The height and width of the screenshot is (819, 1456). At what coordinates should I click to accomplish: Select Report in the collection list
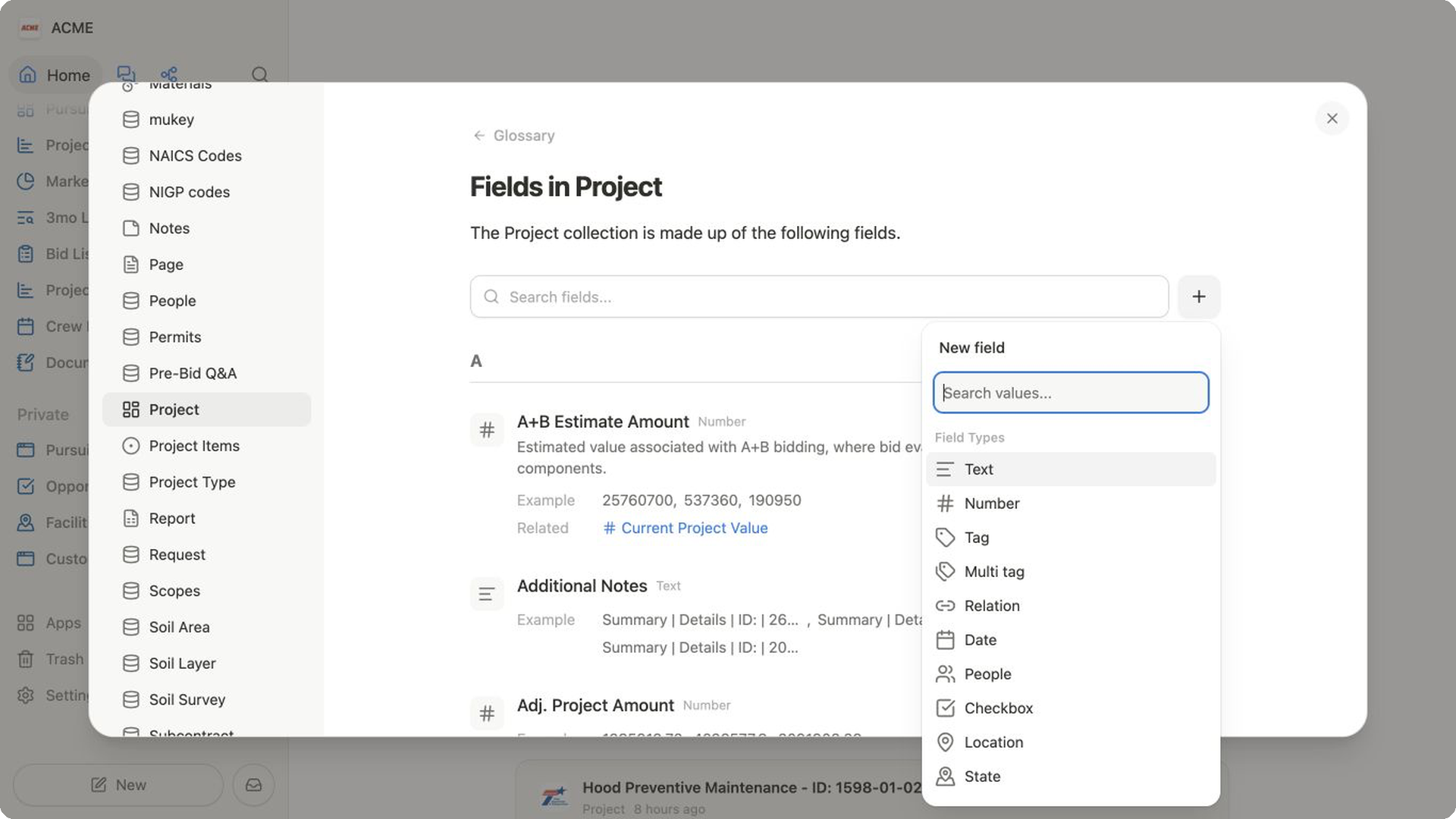click(206, 519)
